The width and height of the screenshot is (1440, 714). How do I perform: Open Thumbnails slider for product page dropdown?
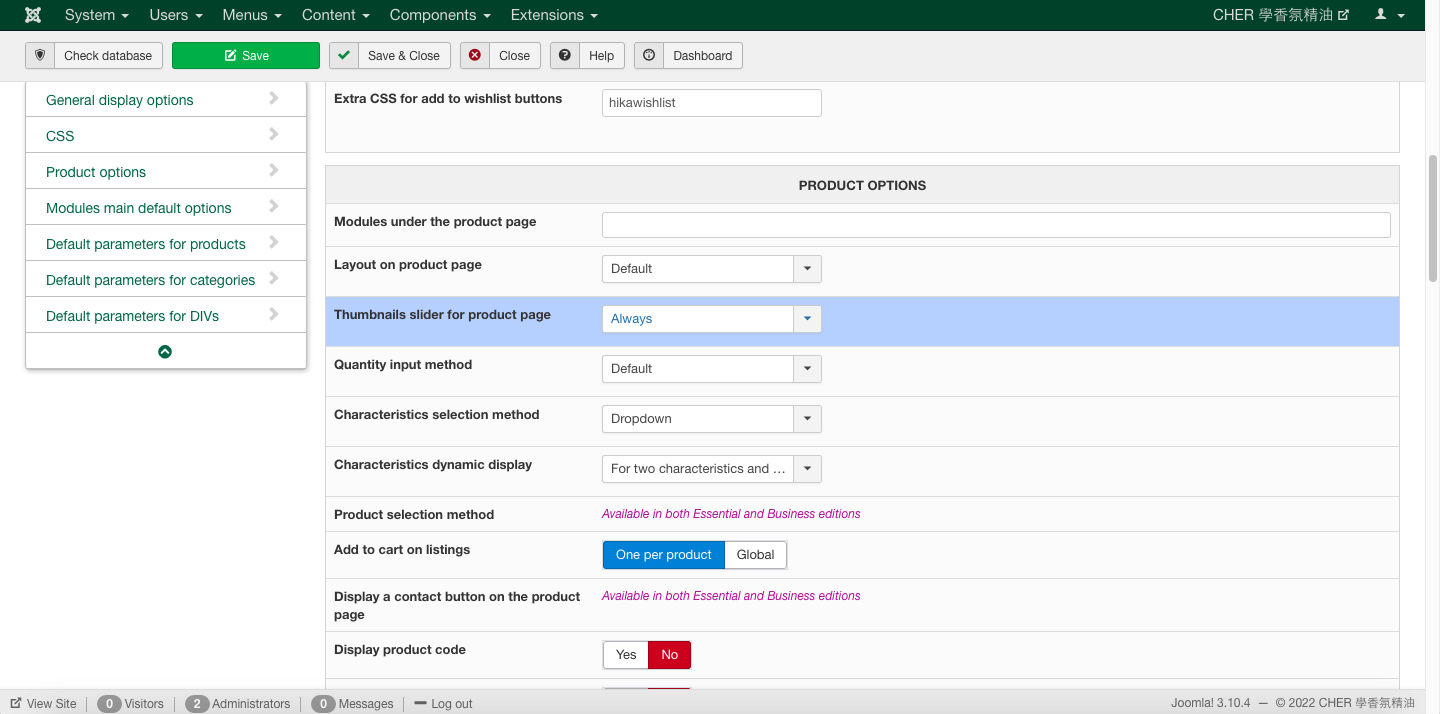(711, 319)
